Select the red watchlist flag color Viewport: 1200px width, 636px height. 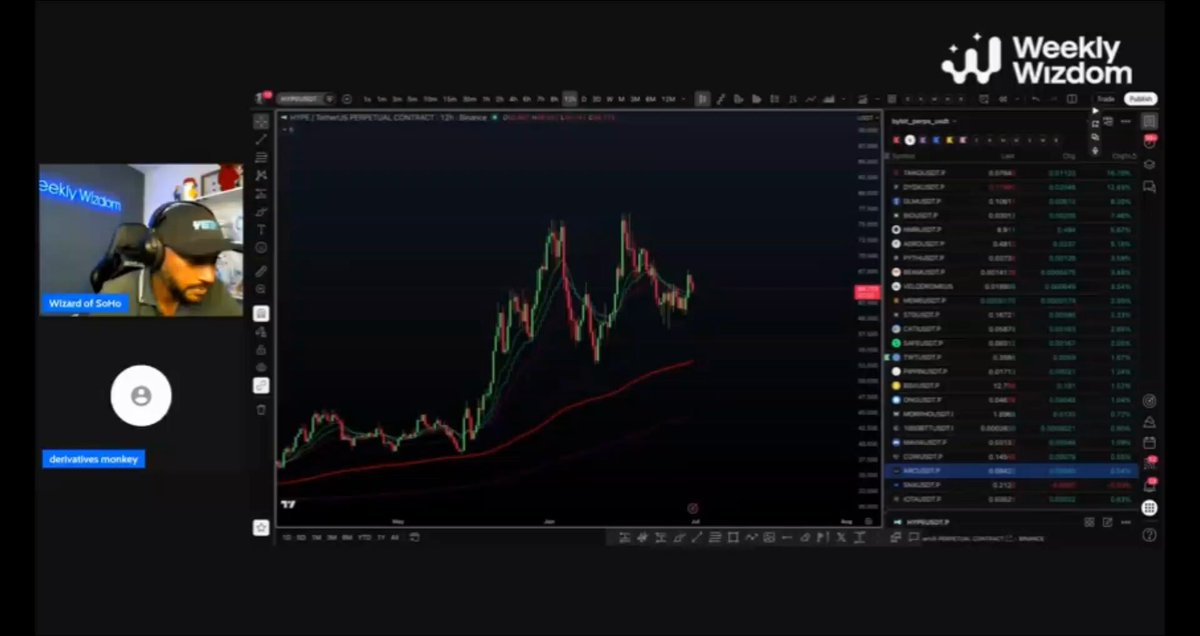click(x=896, y=139)
